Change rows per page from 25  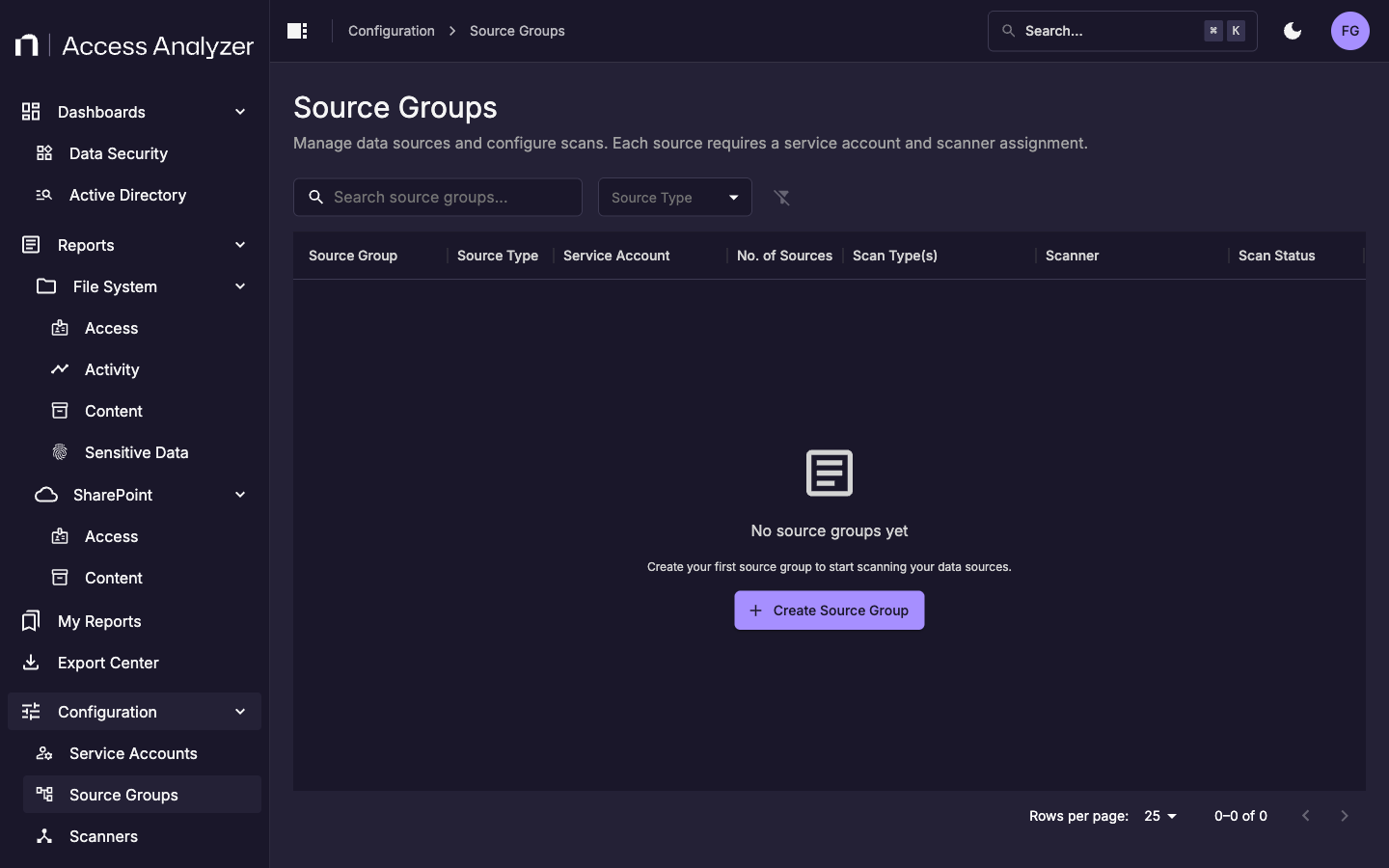tap(1159, 816)
